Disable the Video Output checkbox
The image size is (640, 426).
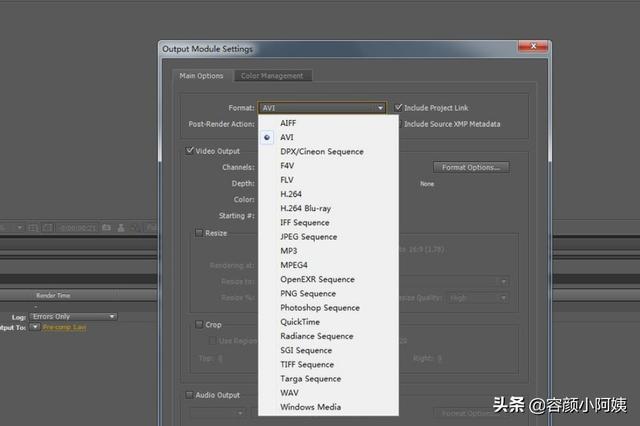(x=190, y=151)
